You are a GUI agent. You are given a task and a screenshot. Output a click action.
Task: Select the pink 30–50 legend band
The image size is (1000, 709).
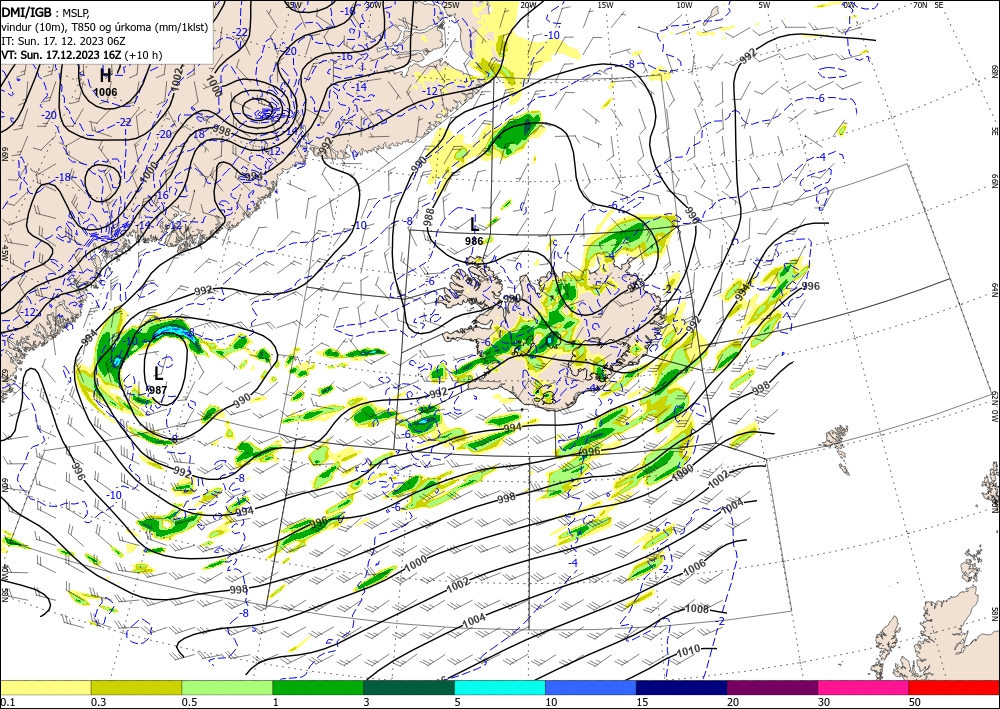pyautogui.click(x=864, y=687)
